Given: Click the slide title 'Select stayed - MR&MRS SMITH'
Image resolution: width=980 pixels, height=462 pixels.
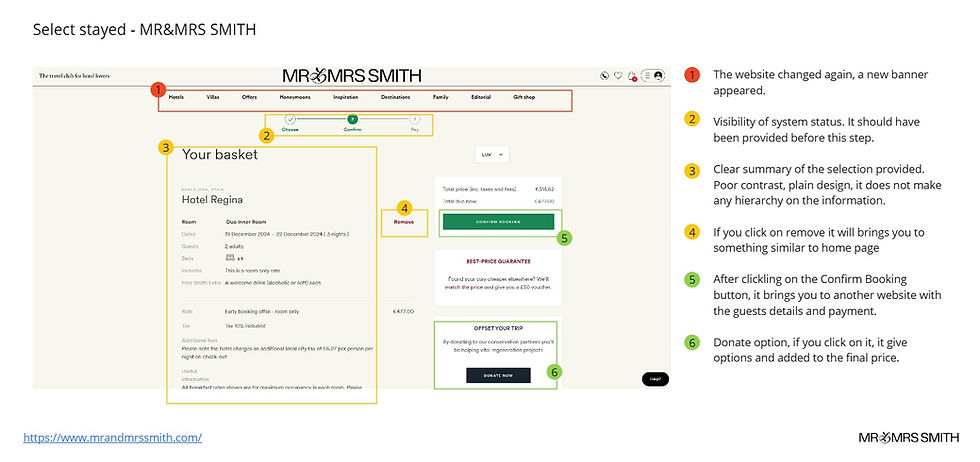Looking at the screenshot, I should pos(144,29).
